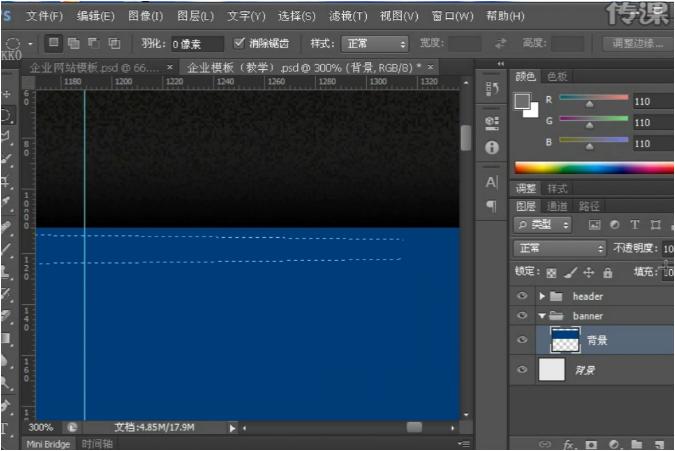Image resolution: width=675 pixels, height=451 pixels.
Task: Collapse the banner layer group
Action: (x=542, y=316)
